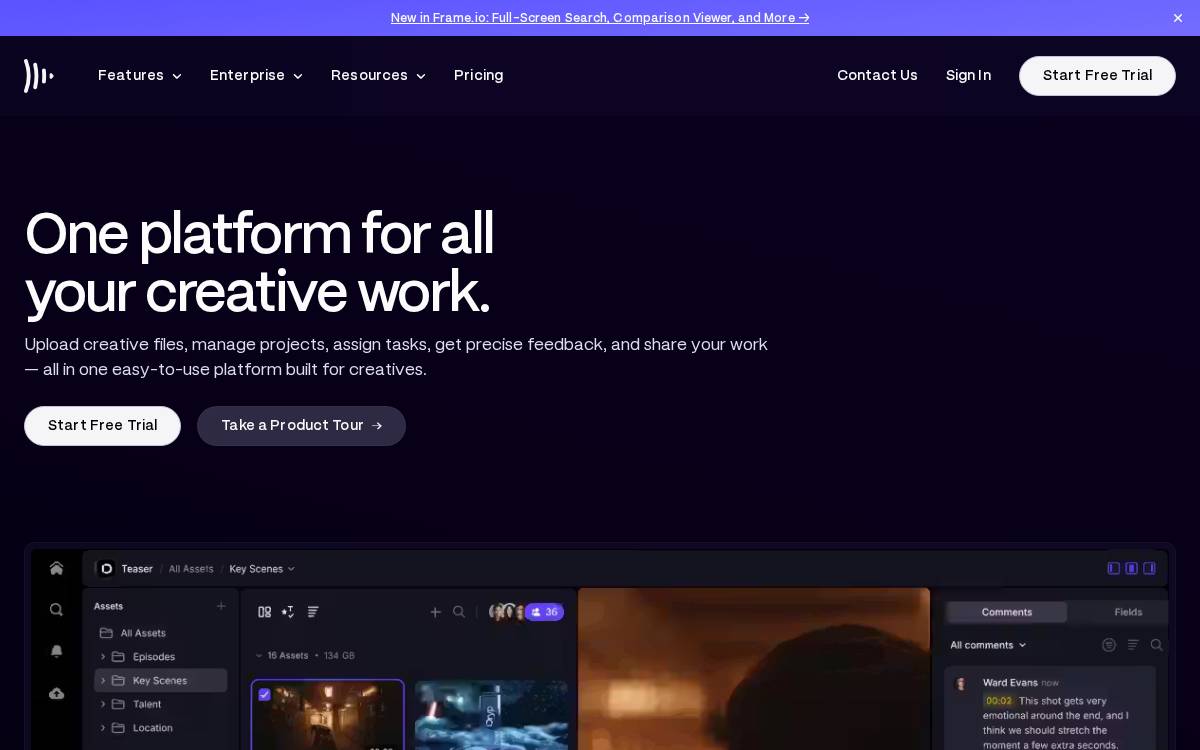Click the comments sort lines icon

point(1133,645)
